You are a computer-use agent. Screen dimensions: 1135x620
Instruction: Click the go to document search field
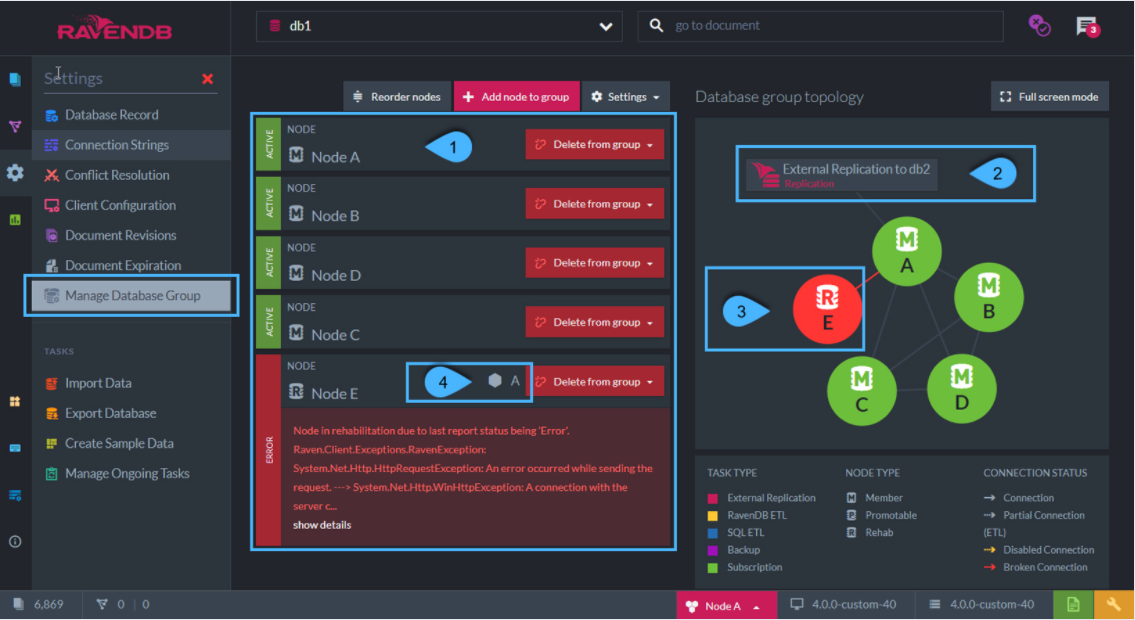pyautogui.click(x=820, y=25)
